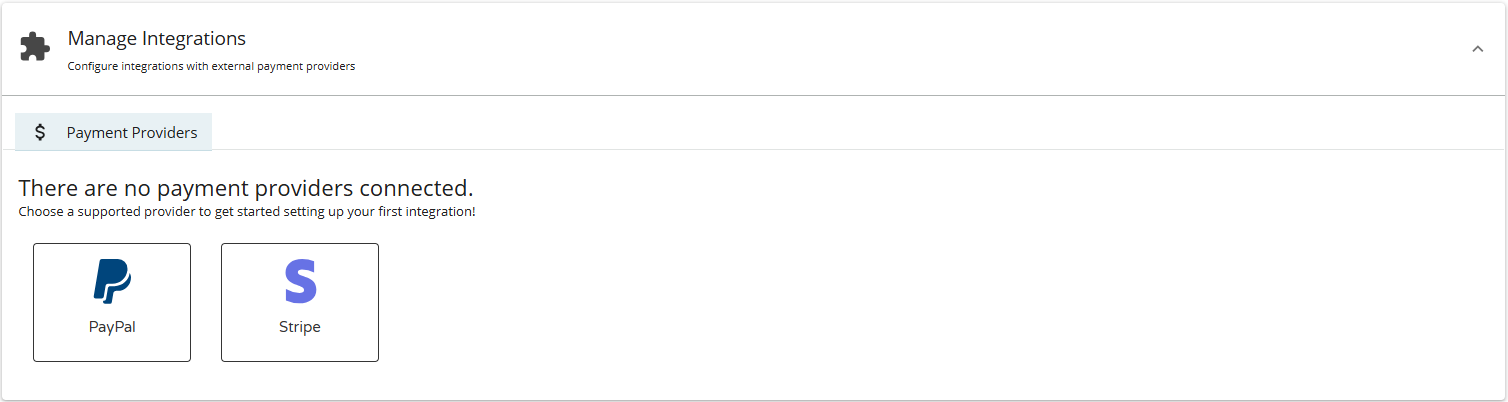Click the gap between PayPal and Stripe cards
Viewport: 1508px width, 402px height.
206,302
